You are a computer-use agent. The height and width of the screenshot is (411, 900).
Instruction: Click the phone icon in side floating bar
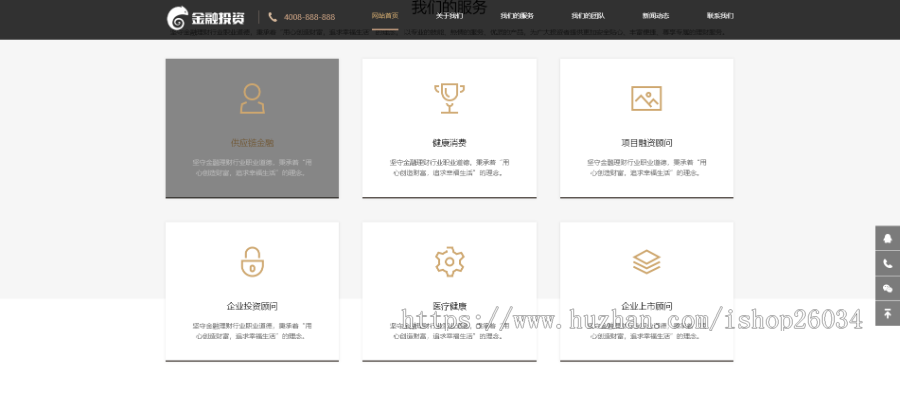pyautogui.click(x=887, y=263)
